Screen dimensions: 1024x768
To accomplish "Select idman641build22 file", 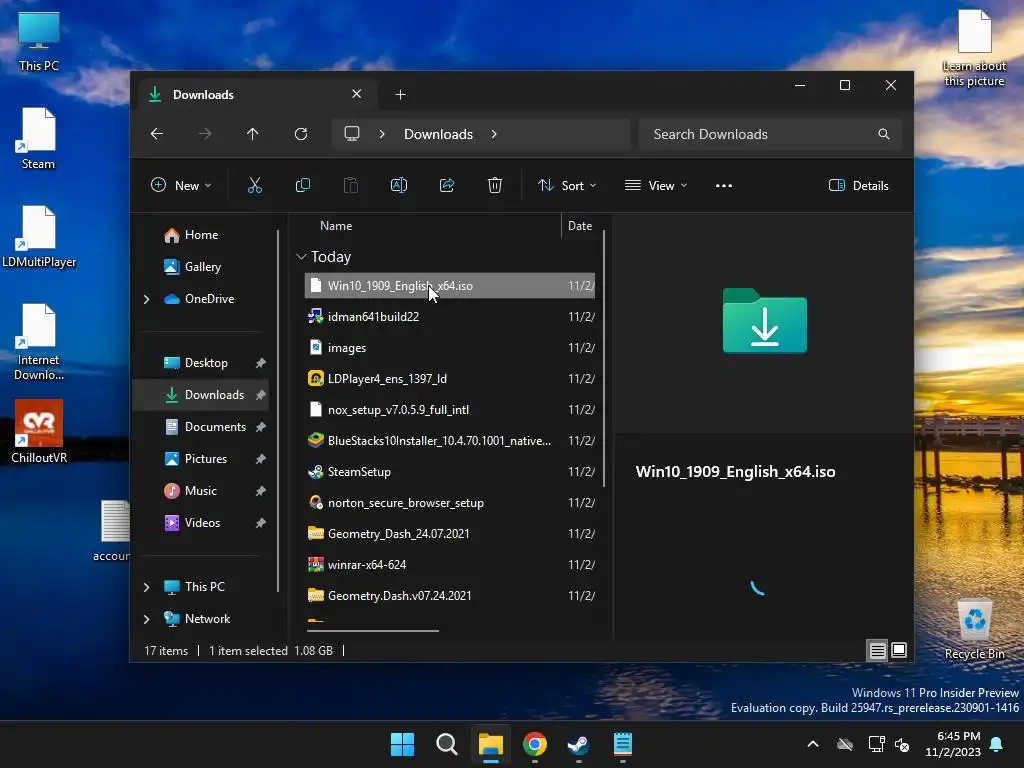I will pos(450,317).
